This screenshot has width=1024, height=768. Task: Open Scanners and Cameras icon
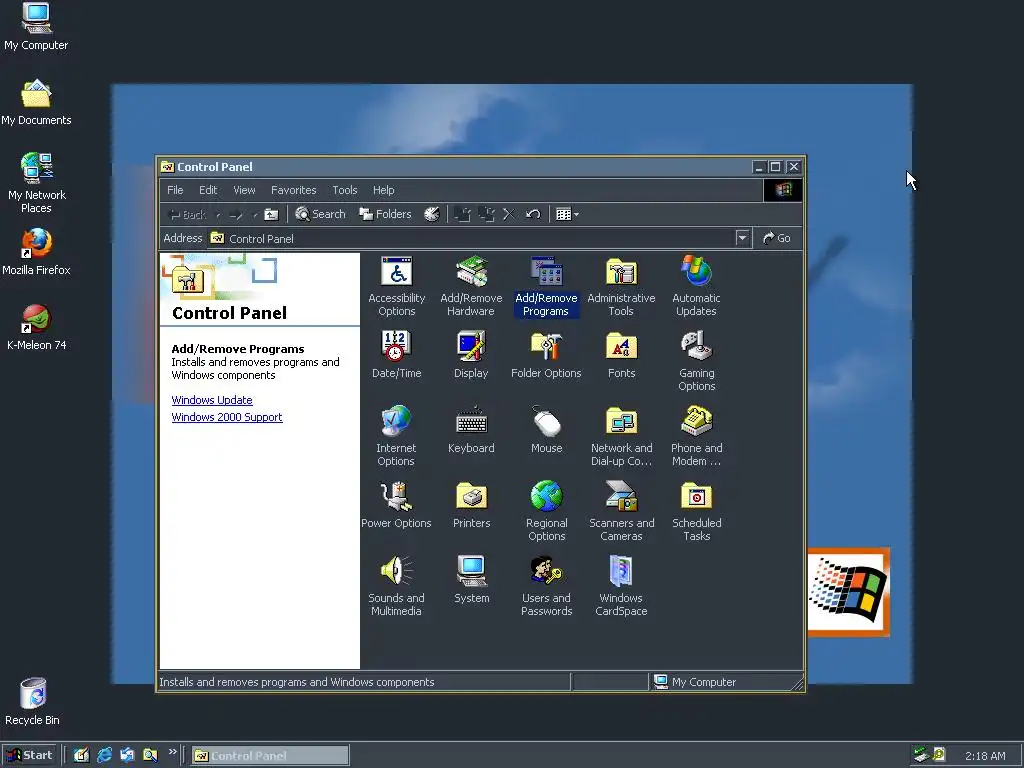point(621,511)
